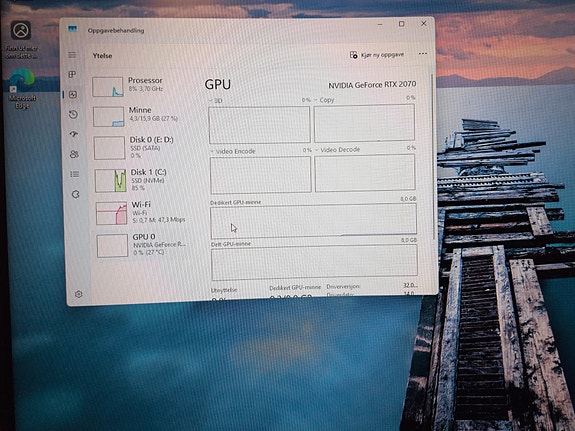Select the Performance page icon in sidebar
Image resolution: width=575 pixels, height=431 pixels.
coord(73,95)
